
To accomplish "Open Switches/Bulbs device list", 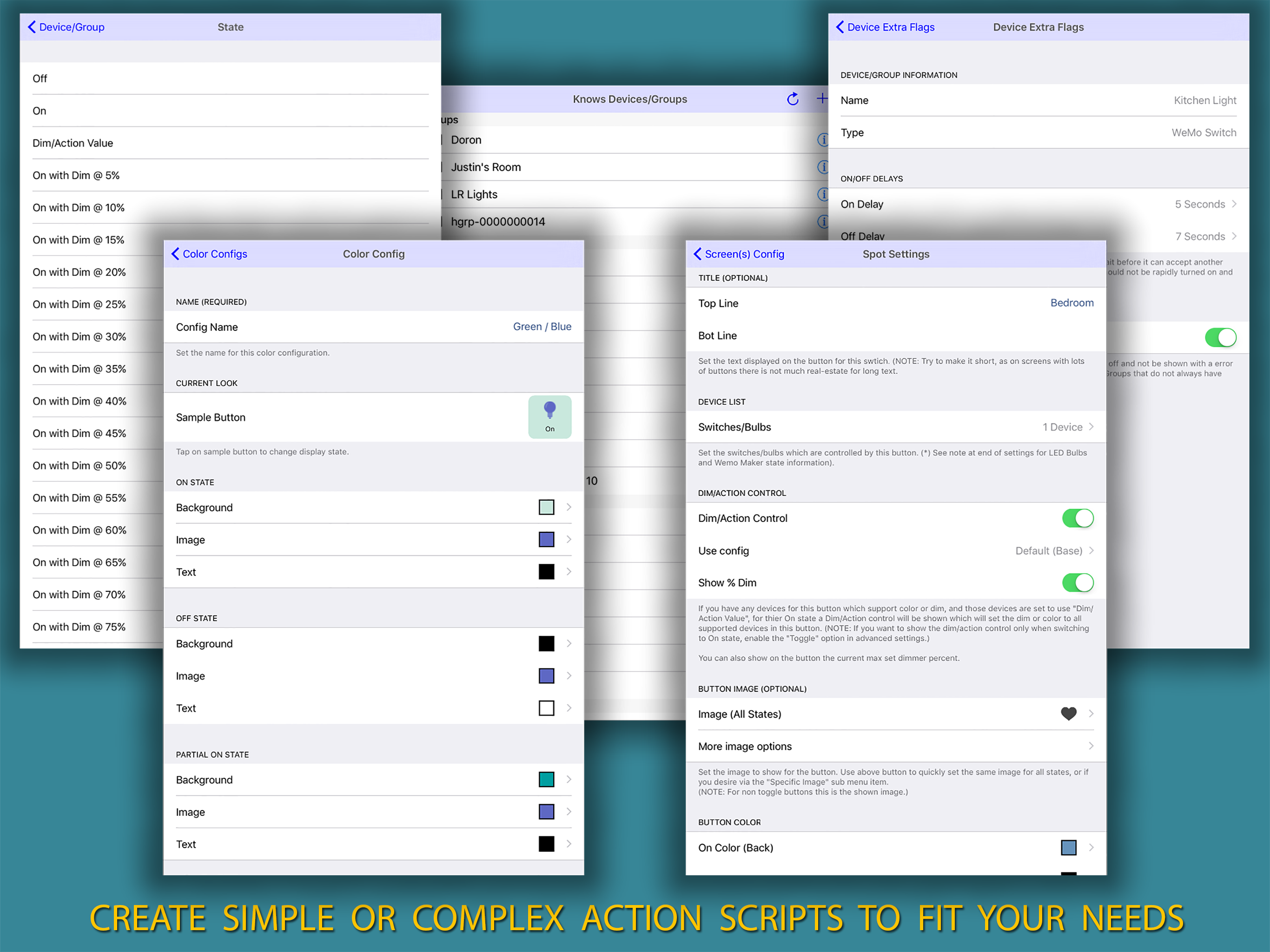I will click(896, 427).
